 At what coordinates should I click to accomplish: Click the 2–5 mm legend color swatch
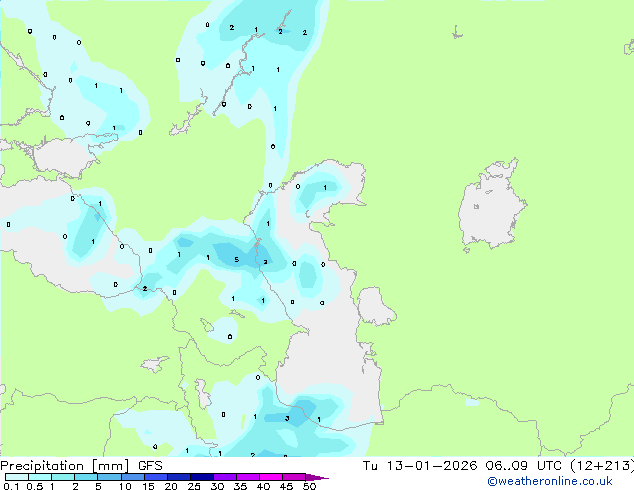[86, 477]
